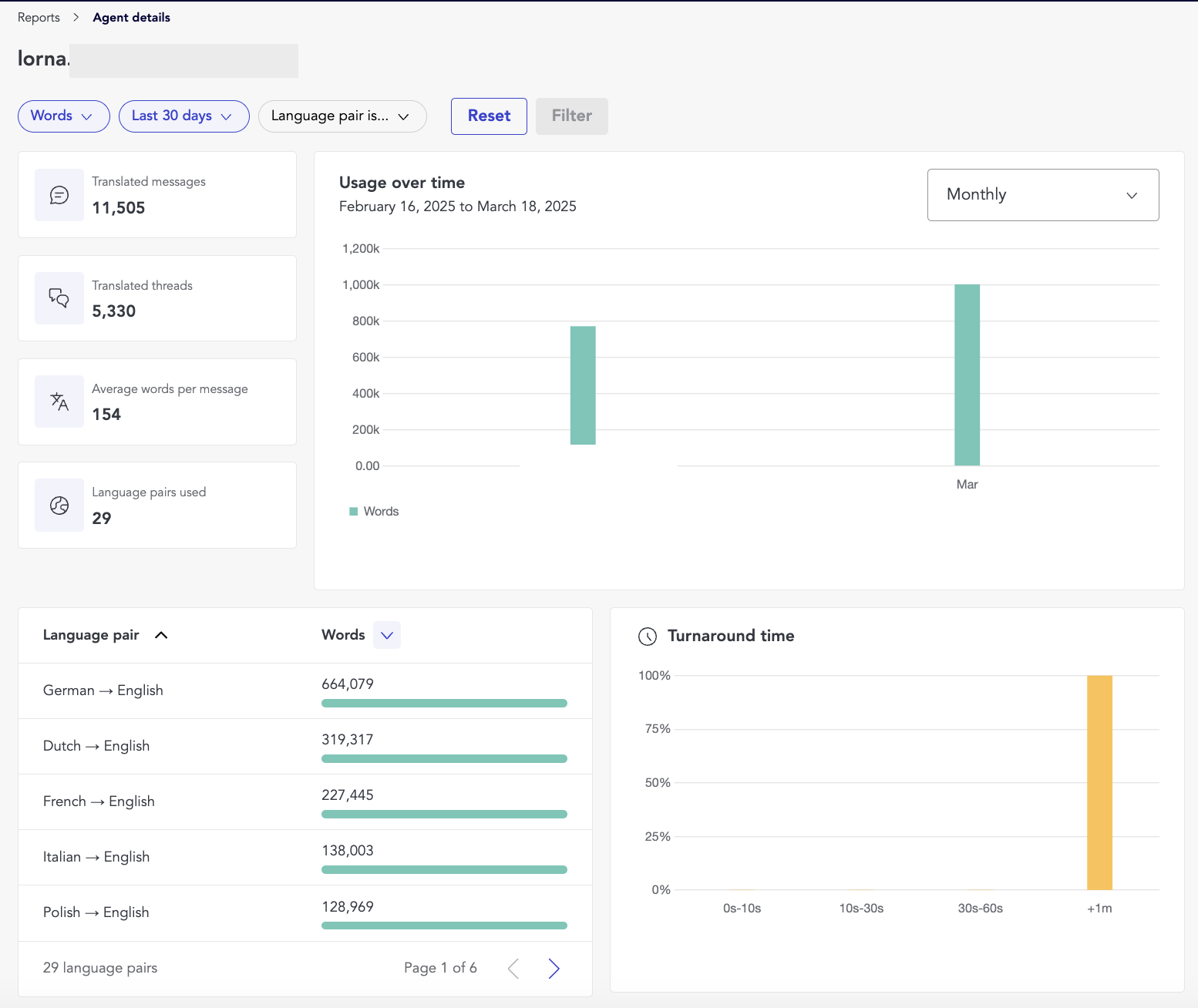Go to previous language pairs page
1198x1008 pixels.
coord(513,969)
